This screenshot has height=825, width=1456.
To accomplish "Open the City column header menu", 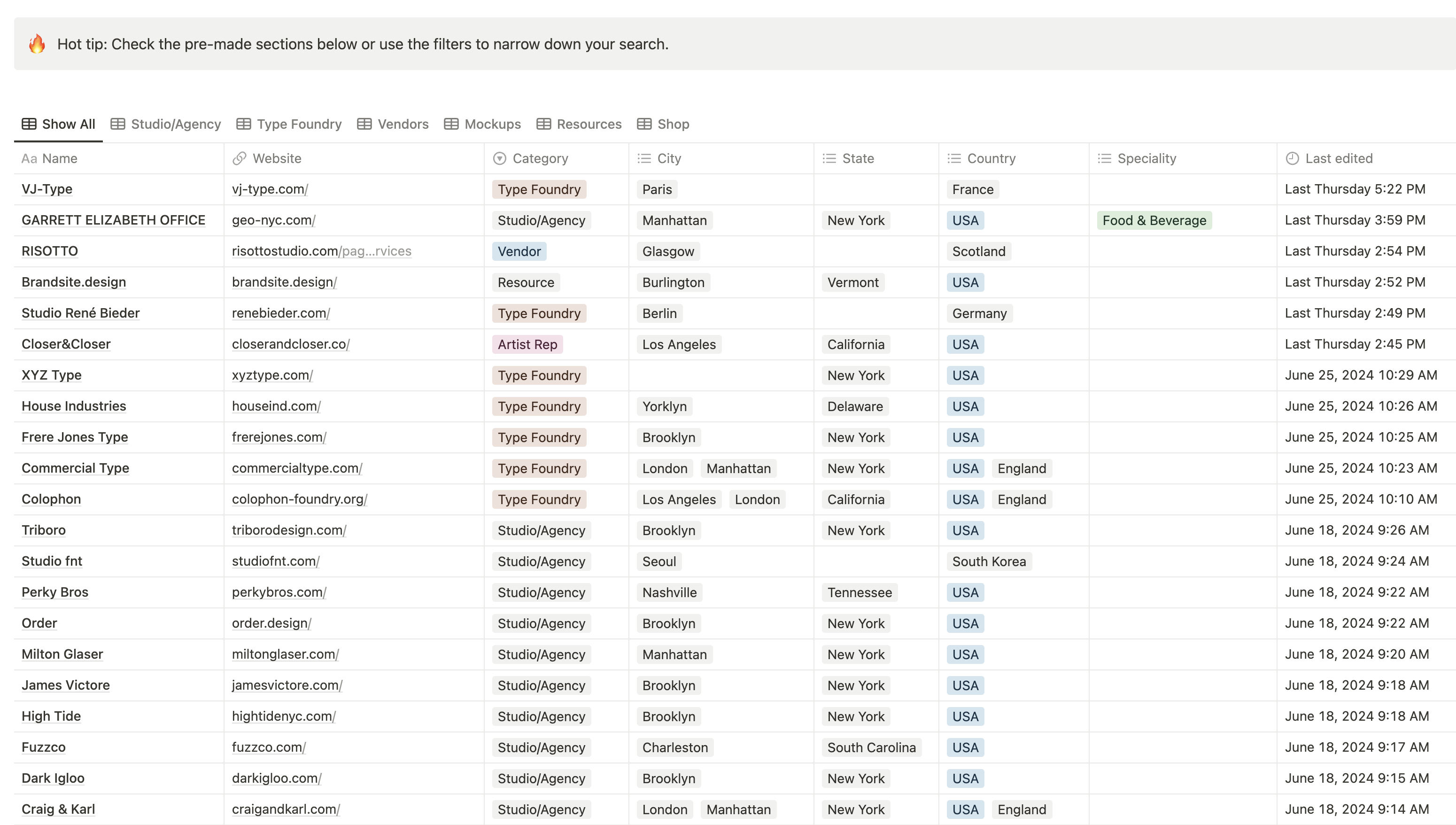I will (721, 159).
